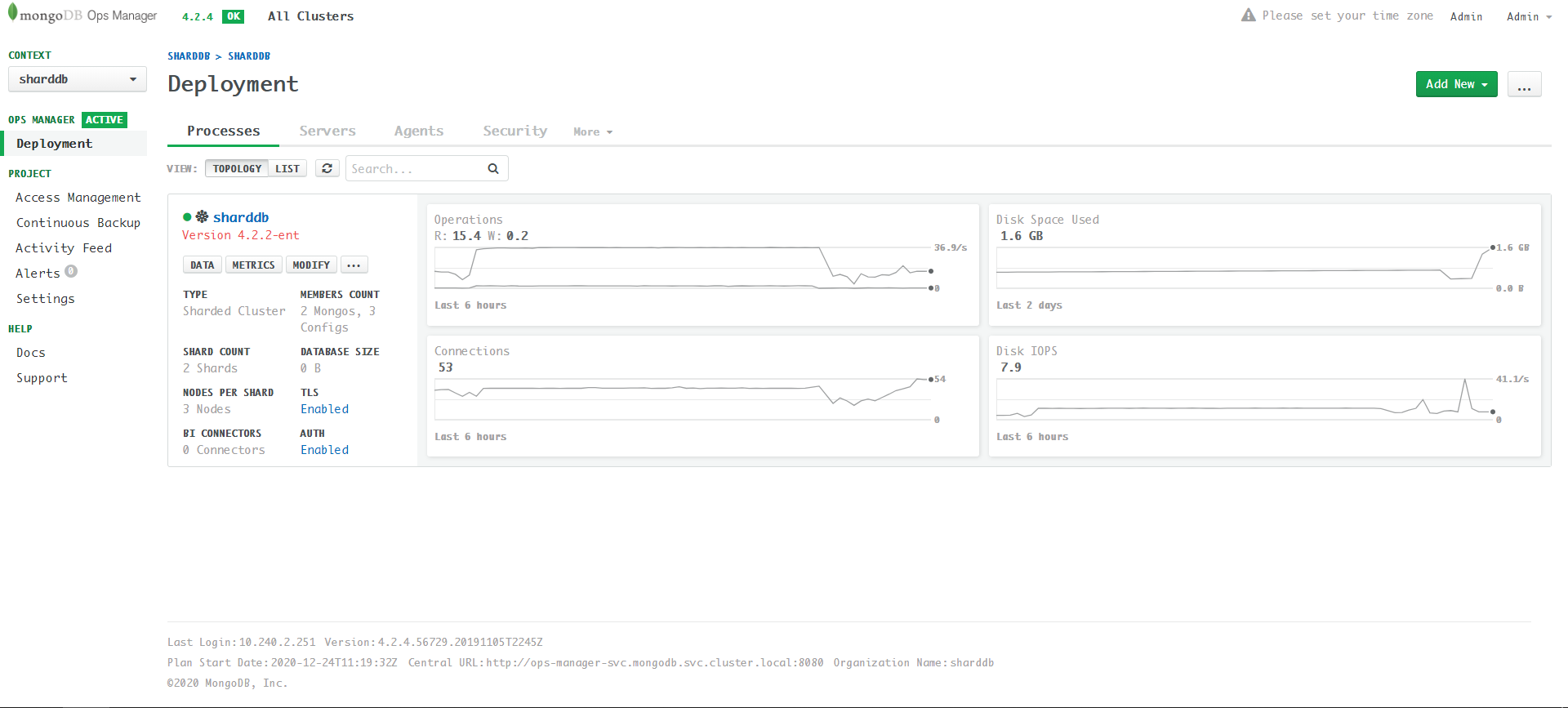Open the Admin user menu dropdown

(1529, 16)
